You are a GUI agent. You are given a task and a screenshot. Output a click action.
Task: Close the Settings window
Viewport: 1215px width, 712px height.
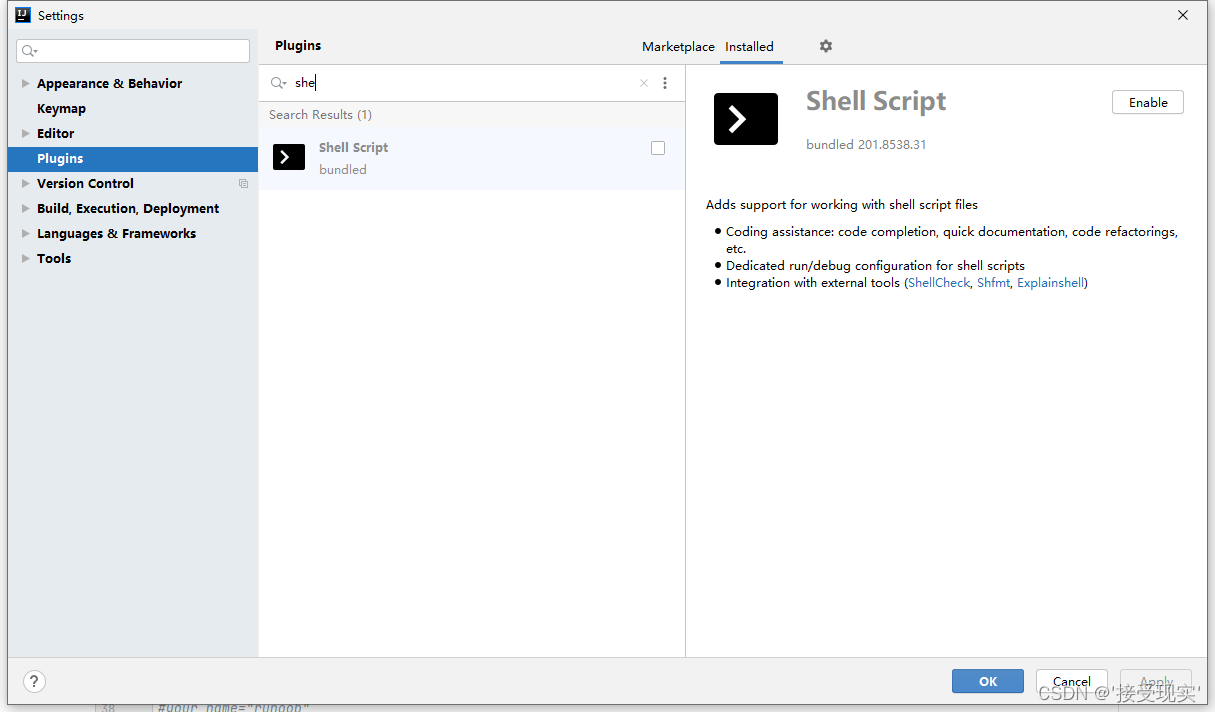1183,15
